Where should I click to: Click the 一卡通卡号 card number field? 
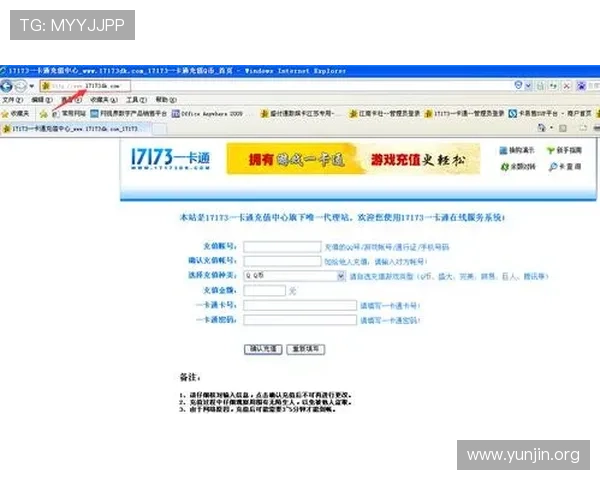pos(300,305)
